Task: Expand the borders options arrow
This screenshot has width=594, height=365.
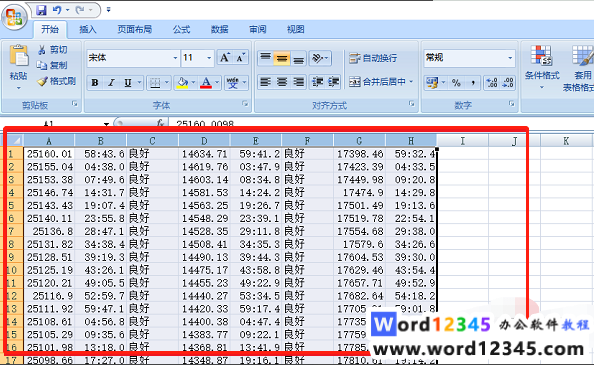Action: pos(166,83)
